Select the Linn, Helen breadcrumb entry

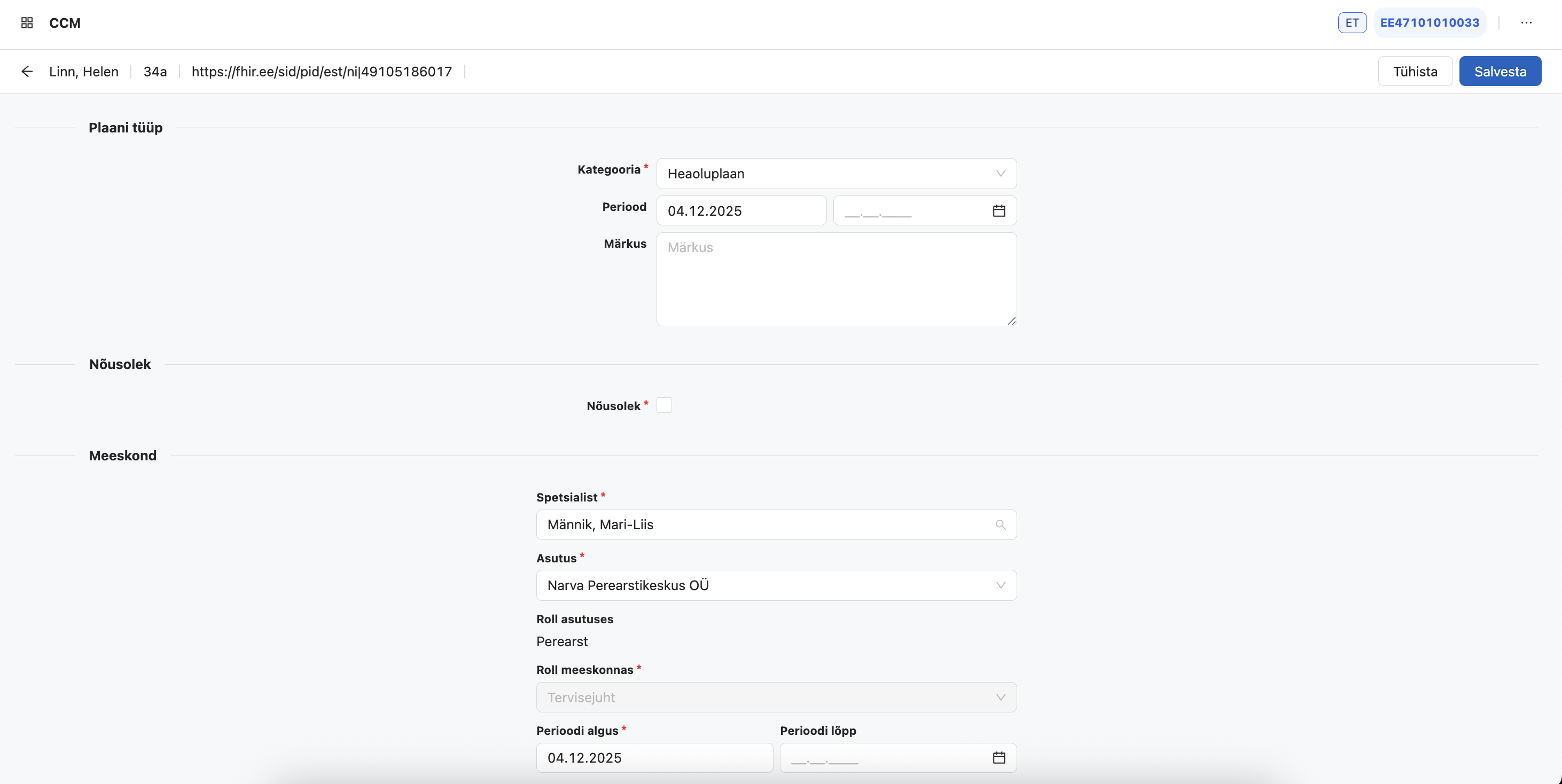(x=84, y=71)
